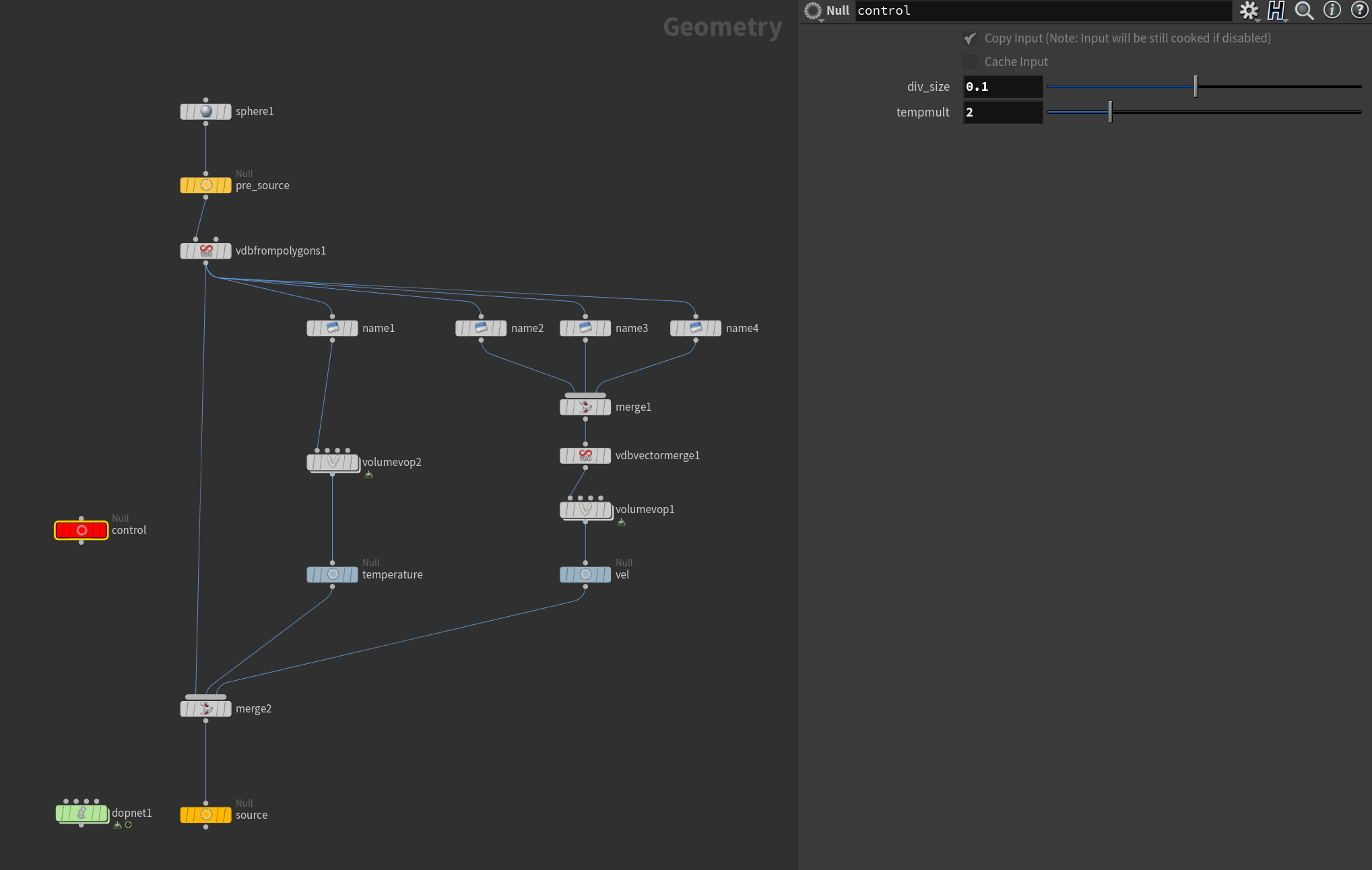This screenshot has width=1372, height=870.
Task: Click the vdbvectormerge1 node icon
Action: coord(585,456)
